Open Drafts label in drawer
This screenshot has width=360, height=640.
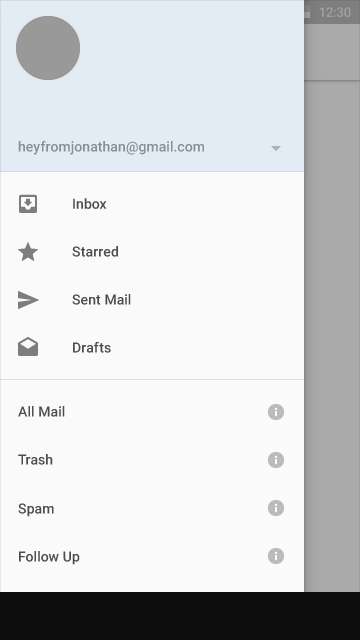point(91,347)
